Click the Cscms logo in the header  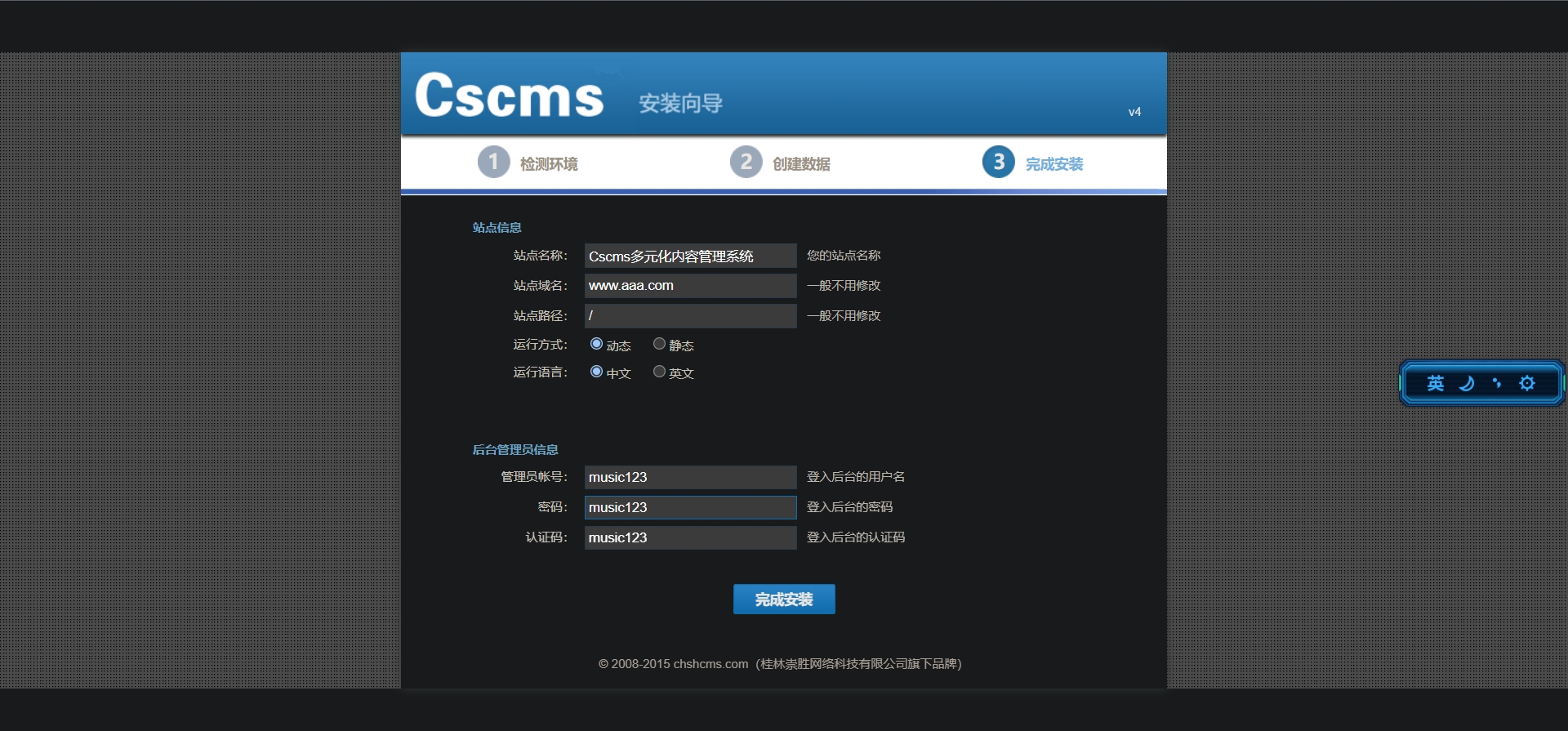click(509, 96)
